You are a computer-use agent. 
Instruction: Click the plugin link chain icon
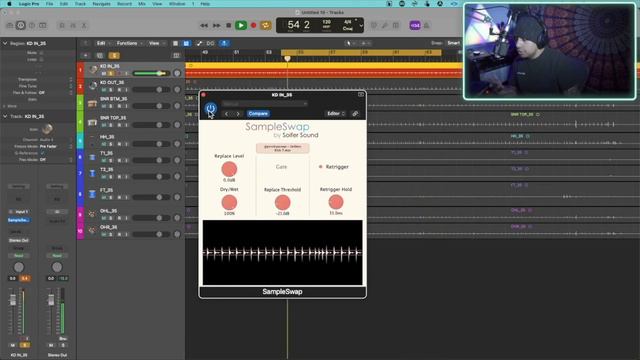pos(355,113)
